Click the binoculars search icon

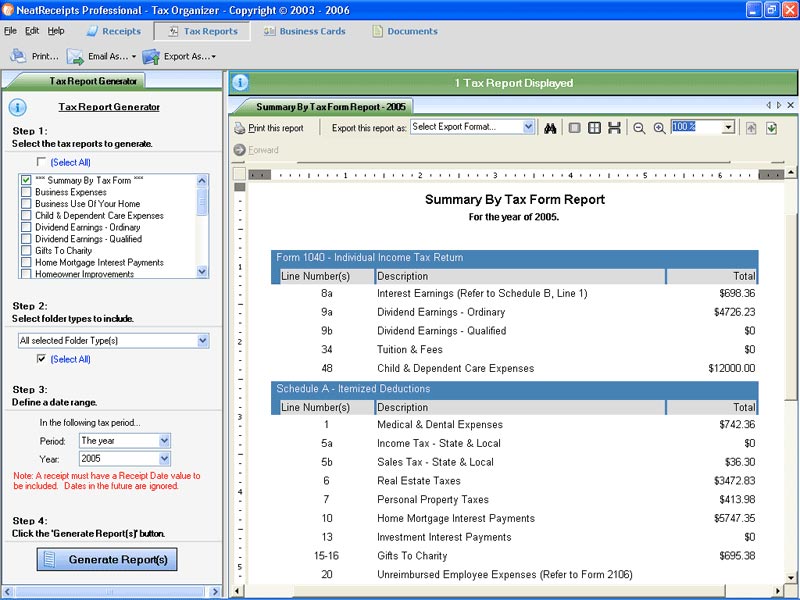coord(549,128)
